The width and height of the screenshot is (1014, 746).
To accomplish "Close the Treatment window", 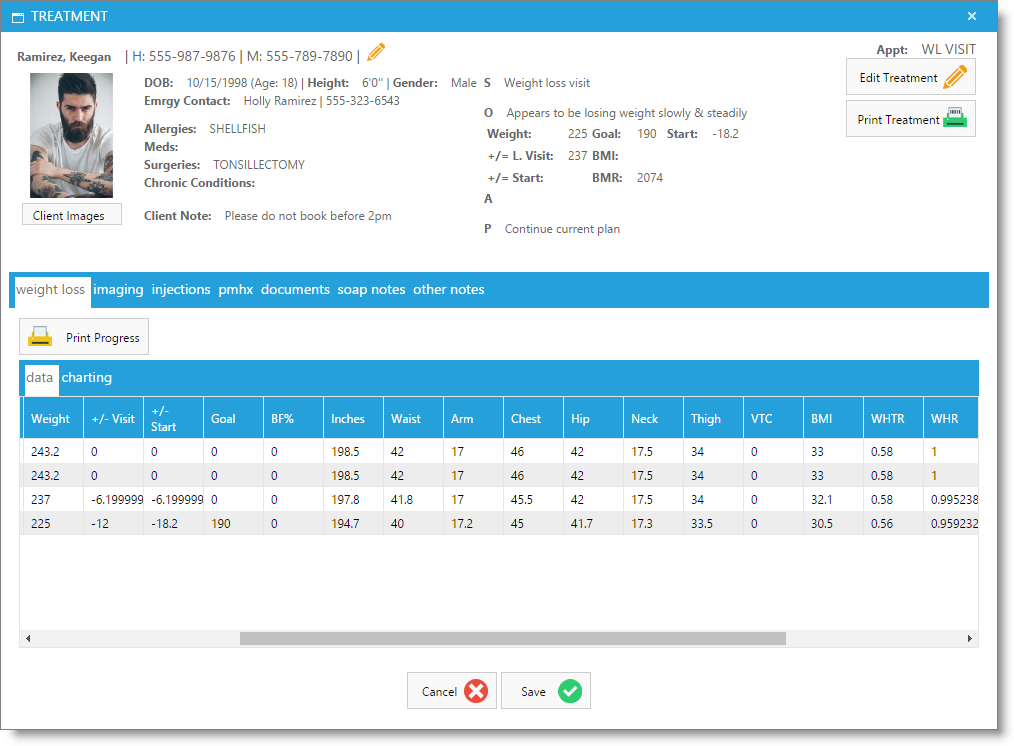I will (972, 16).
